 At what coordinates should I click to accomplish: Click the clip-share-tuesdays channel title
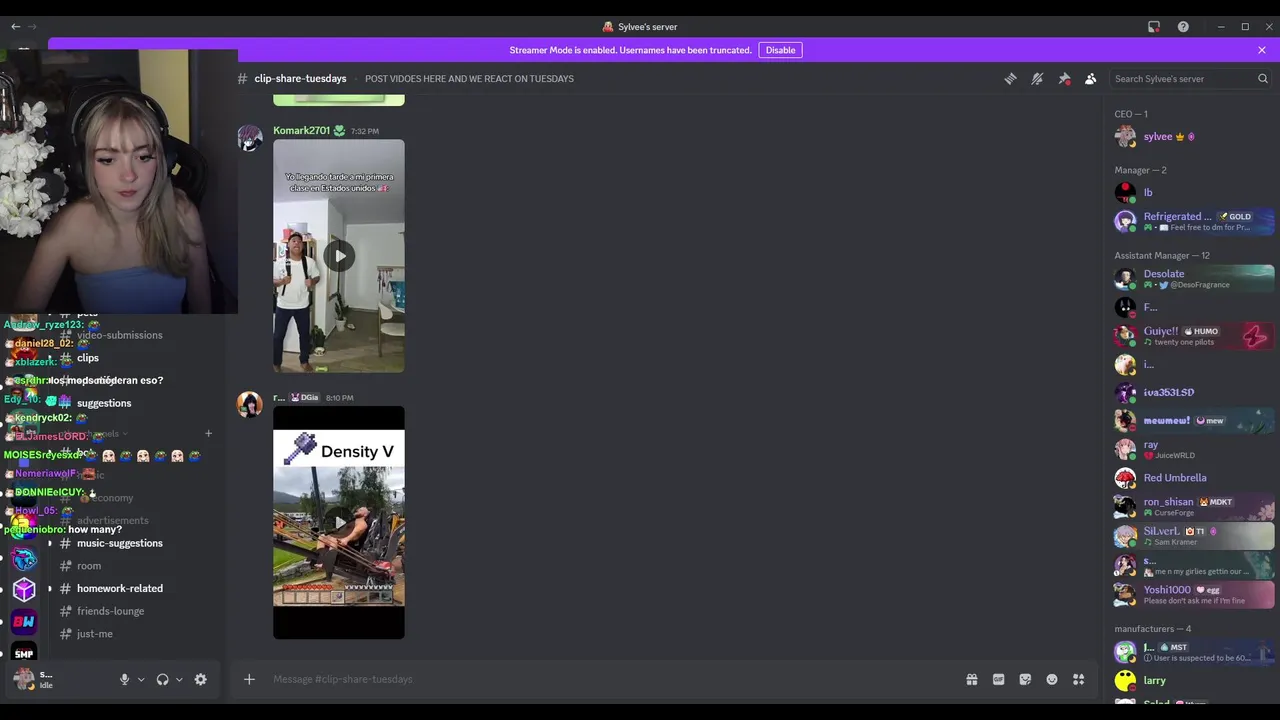click(300, 79)
